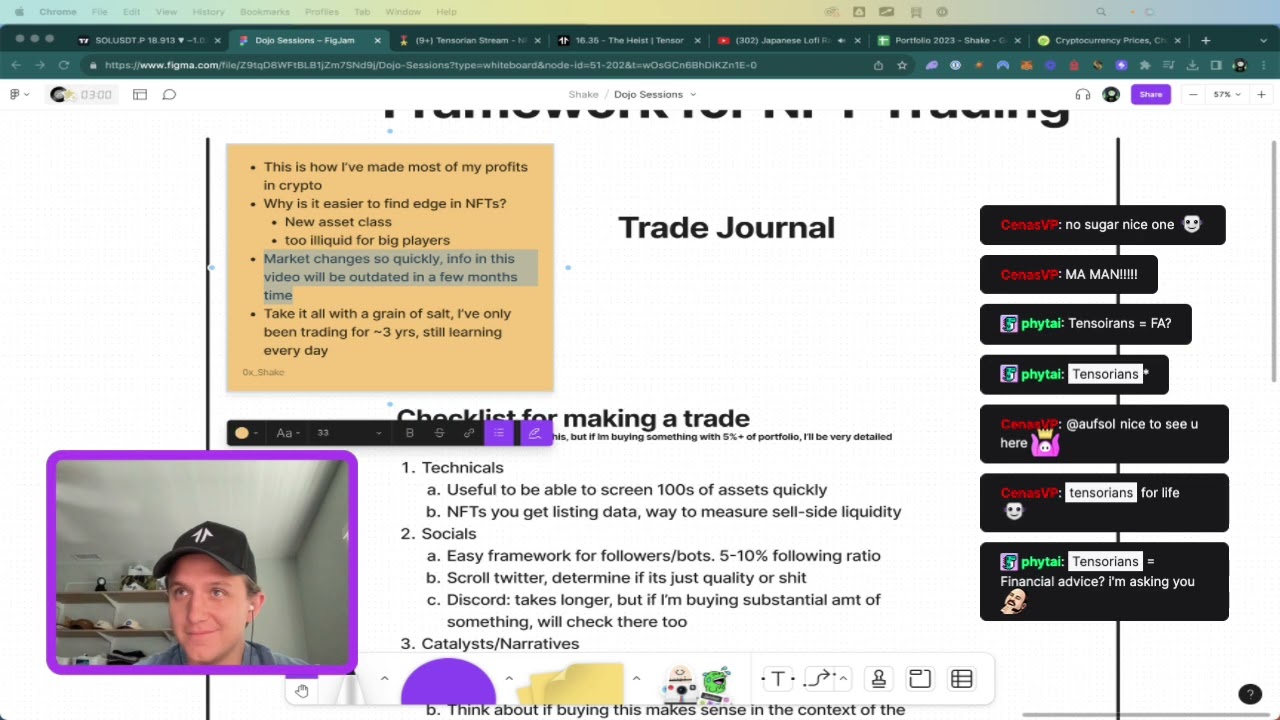Image resolution: width=1280 pixels, height=720 pixels.
Task: Expand the marker tool options chevron
Action: (x=384, y=679)
